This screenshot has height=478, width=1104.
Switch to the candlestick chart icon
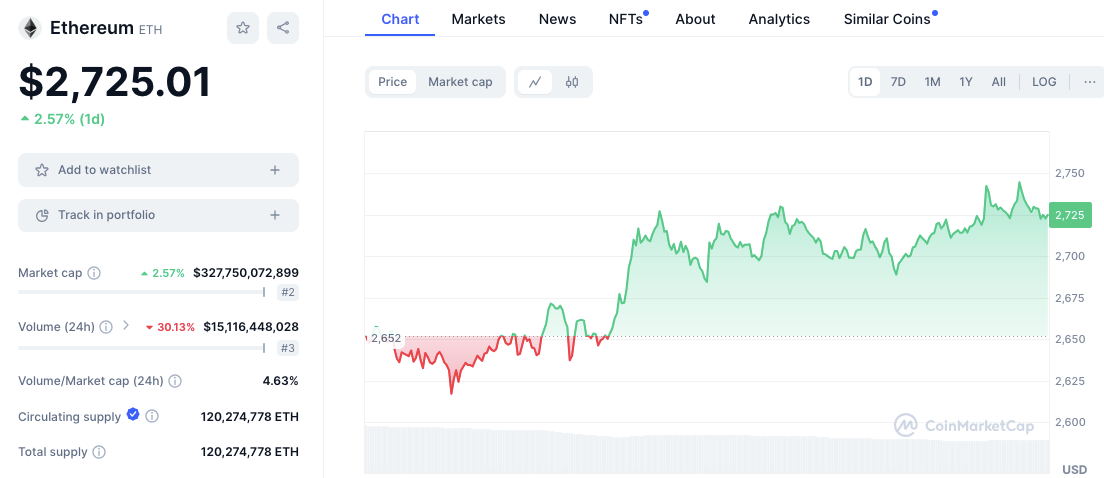[572, 82]
